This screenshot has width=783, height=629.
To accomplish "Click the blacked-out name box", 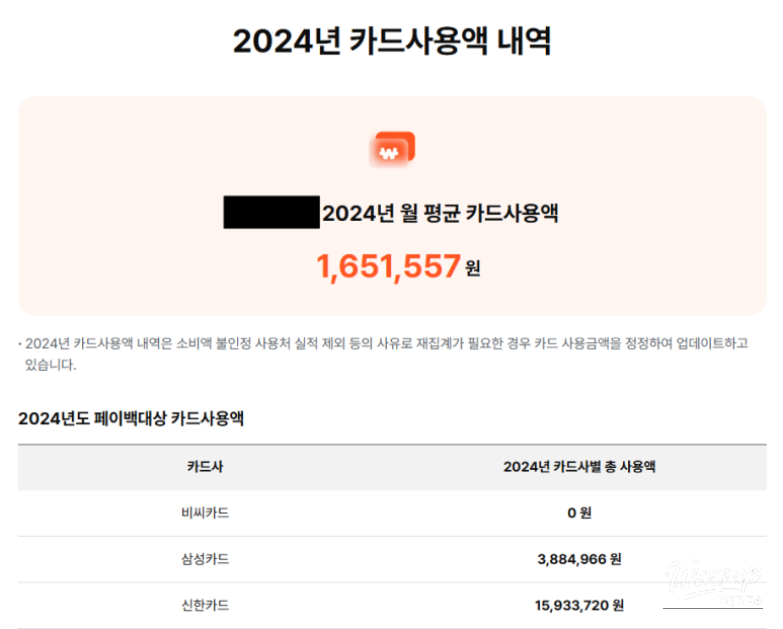I will [x=271, y=213].
